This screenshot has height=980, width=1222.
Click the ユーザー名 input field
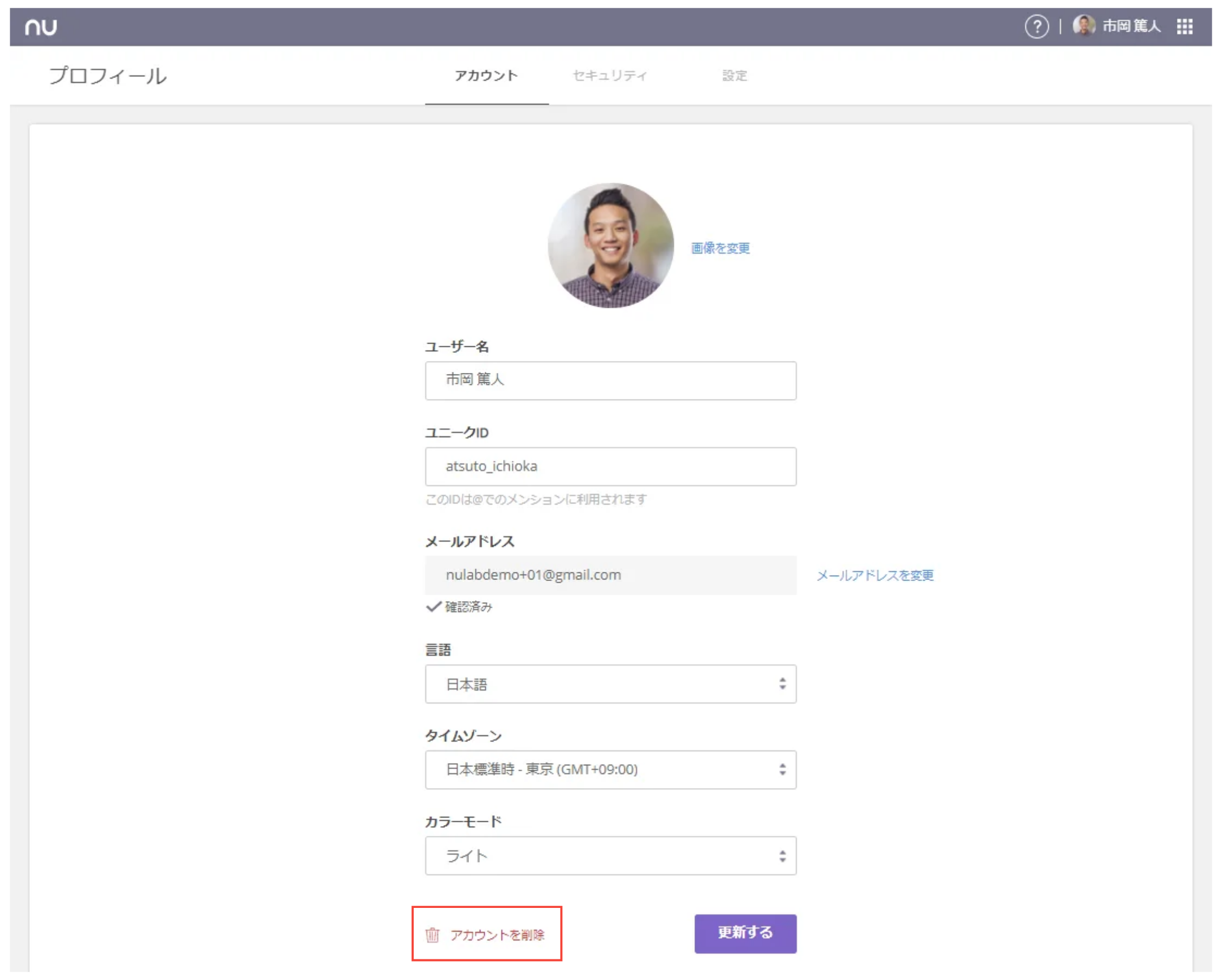pyautogui.click(x=611, y=381)
